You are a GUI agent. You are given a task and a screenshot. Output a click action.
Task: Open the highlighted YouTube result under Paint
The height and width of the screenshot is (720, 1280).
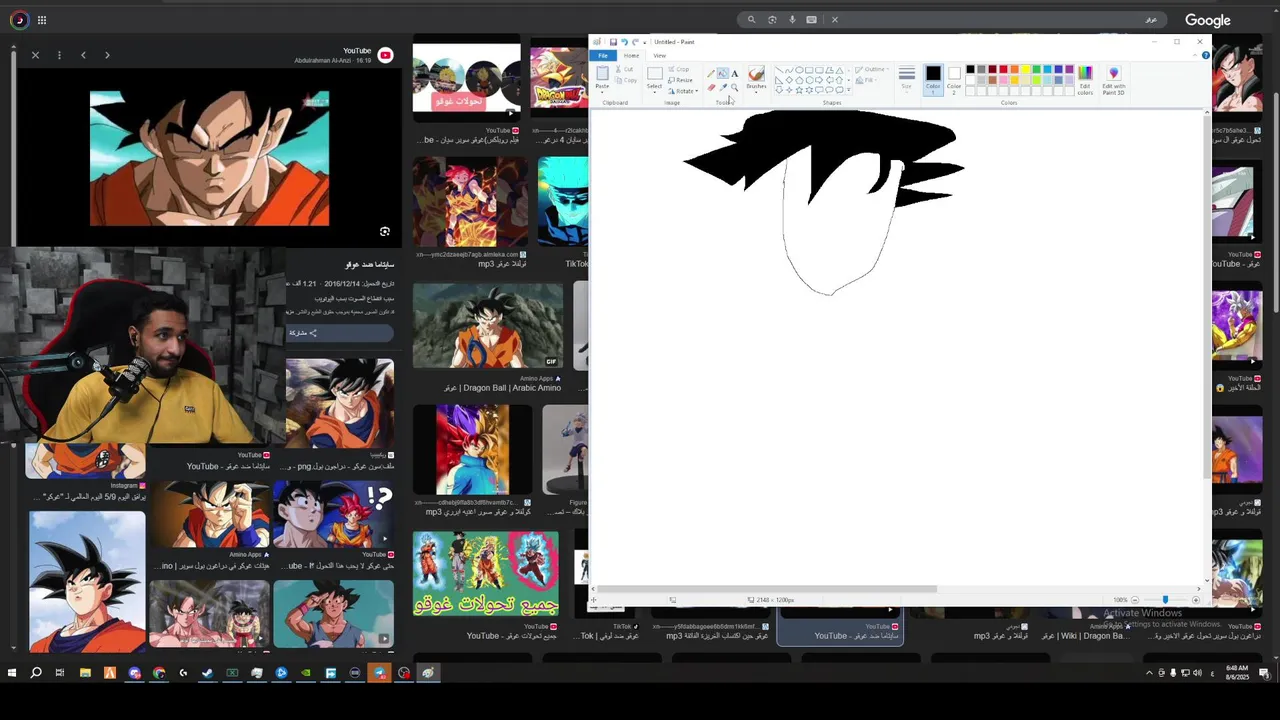pos(841,627)
